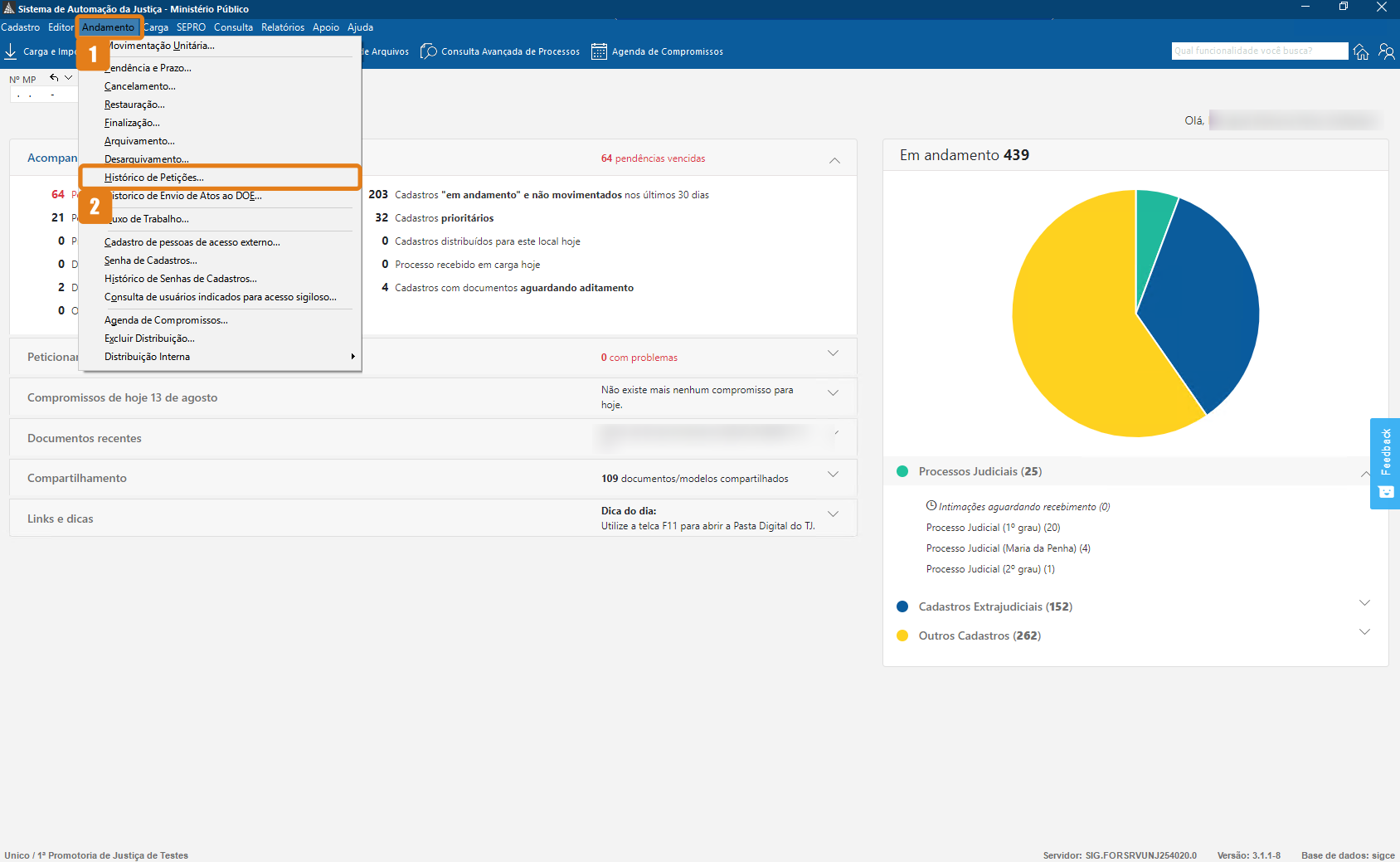Click the back arrow next to Nº MP
Image resolution: width=1400 pixels, height=862 pixels.
pos(54,77)
